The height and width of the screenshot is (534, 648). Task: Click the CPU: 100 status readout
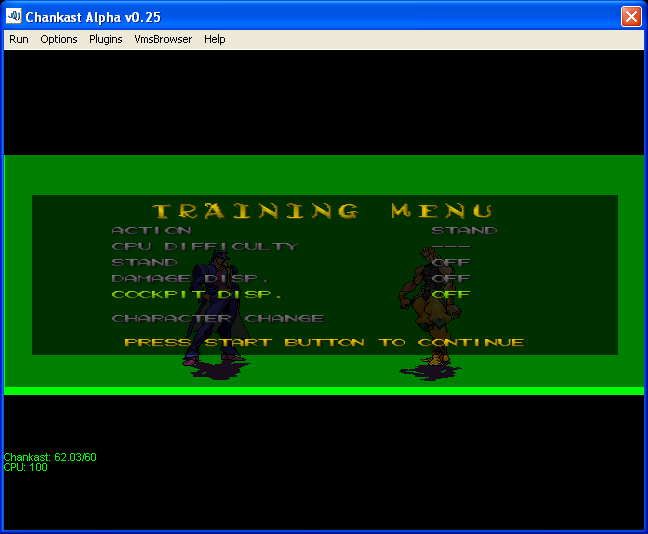(26, 467)
